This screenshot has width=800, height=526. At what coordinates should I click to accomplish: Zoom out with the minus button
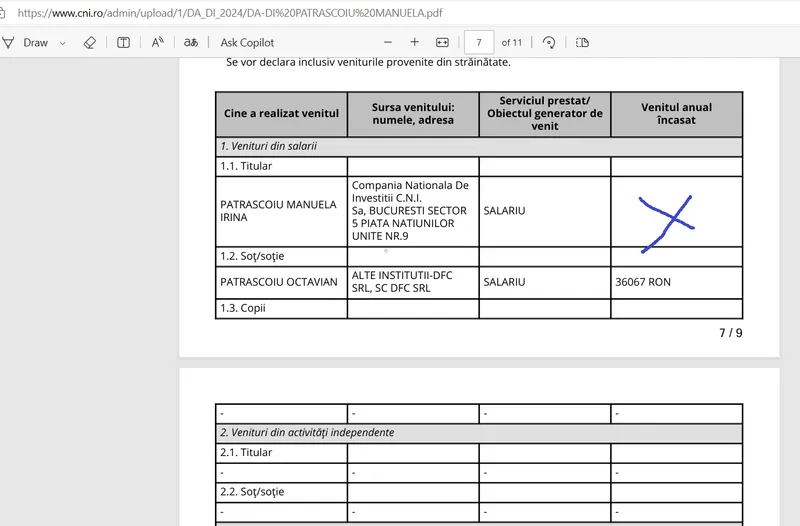pyautogui.click(x=388, y=43)
